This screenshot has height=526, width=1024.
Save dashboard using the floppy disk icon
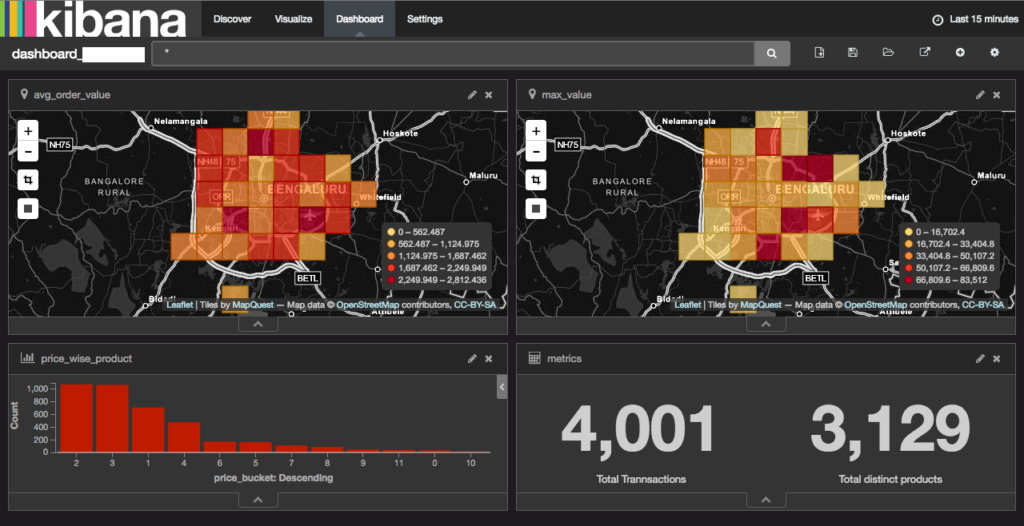(853, 52)
